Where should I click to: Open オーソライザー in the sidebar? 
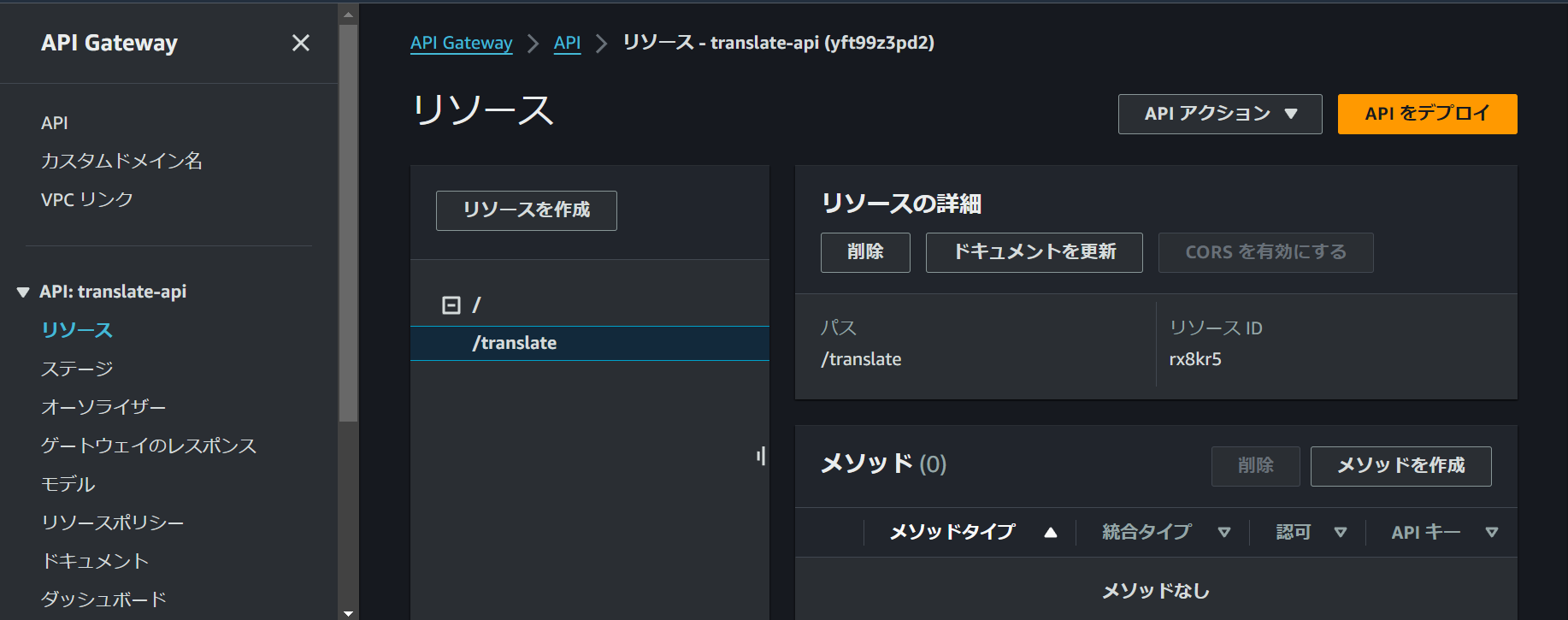[103, 407]
